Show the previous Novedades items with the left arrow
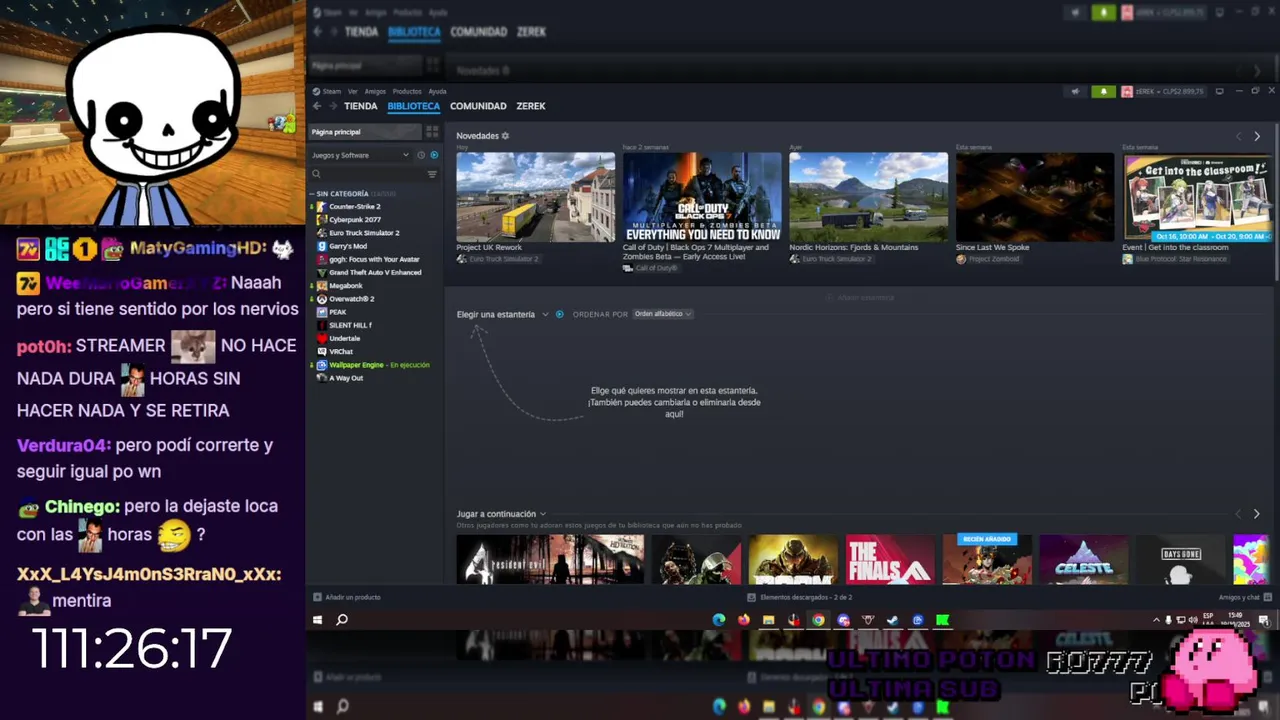The image size is (1280, 720). point(1238,136)
